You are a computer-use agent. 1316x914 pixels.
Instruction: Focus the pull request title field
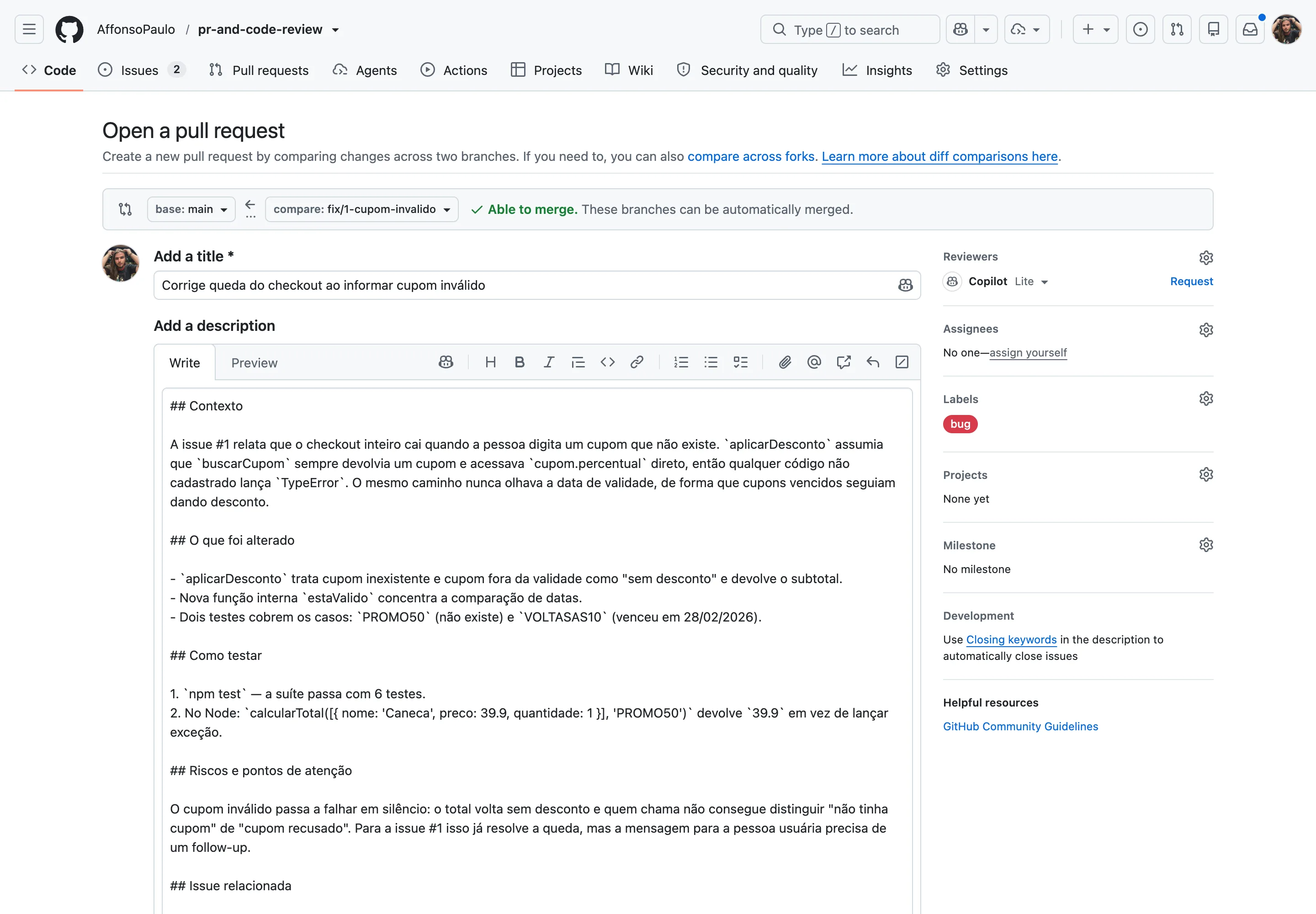pos(537,285)
